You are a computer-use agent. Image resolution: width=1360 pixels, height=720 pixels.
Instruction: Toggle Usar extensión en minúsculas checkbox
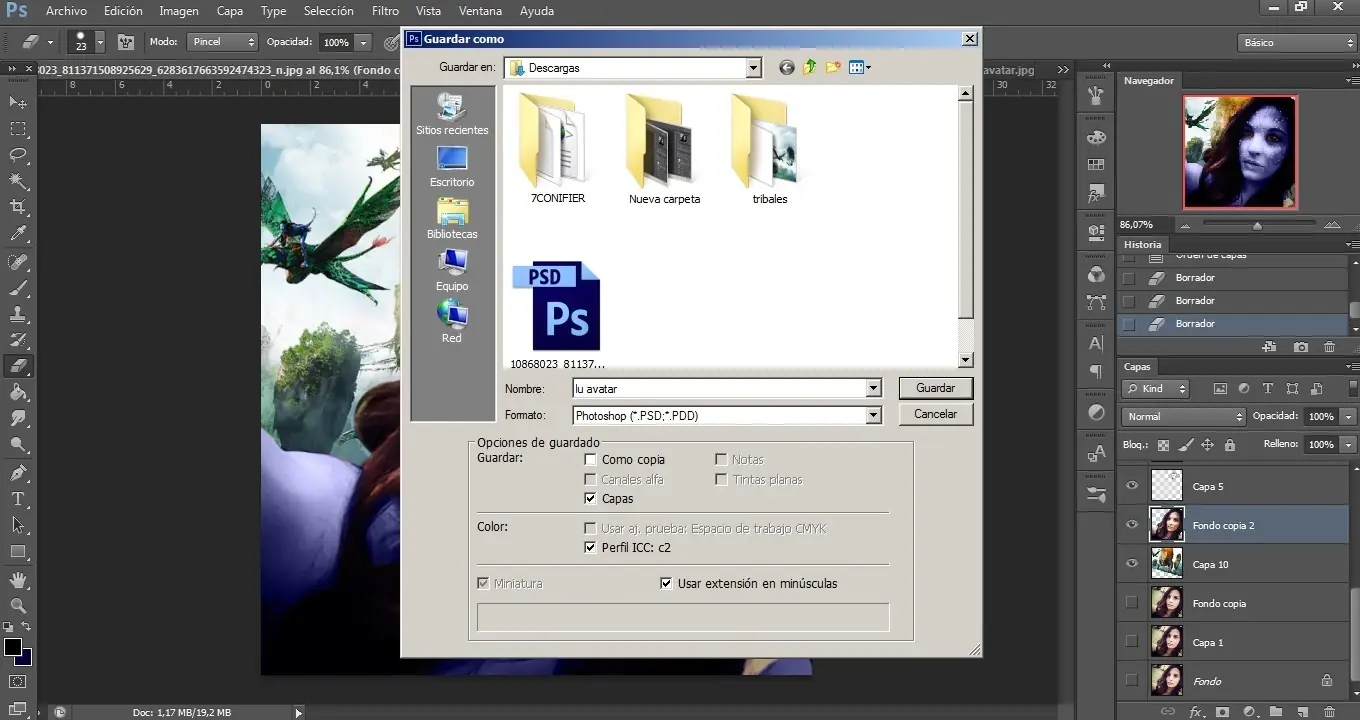click(x=666, y=584)
